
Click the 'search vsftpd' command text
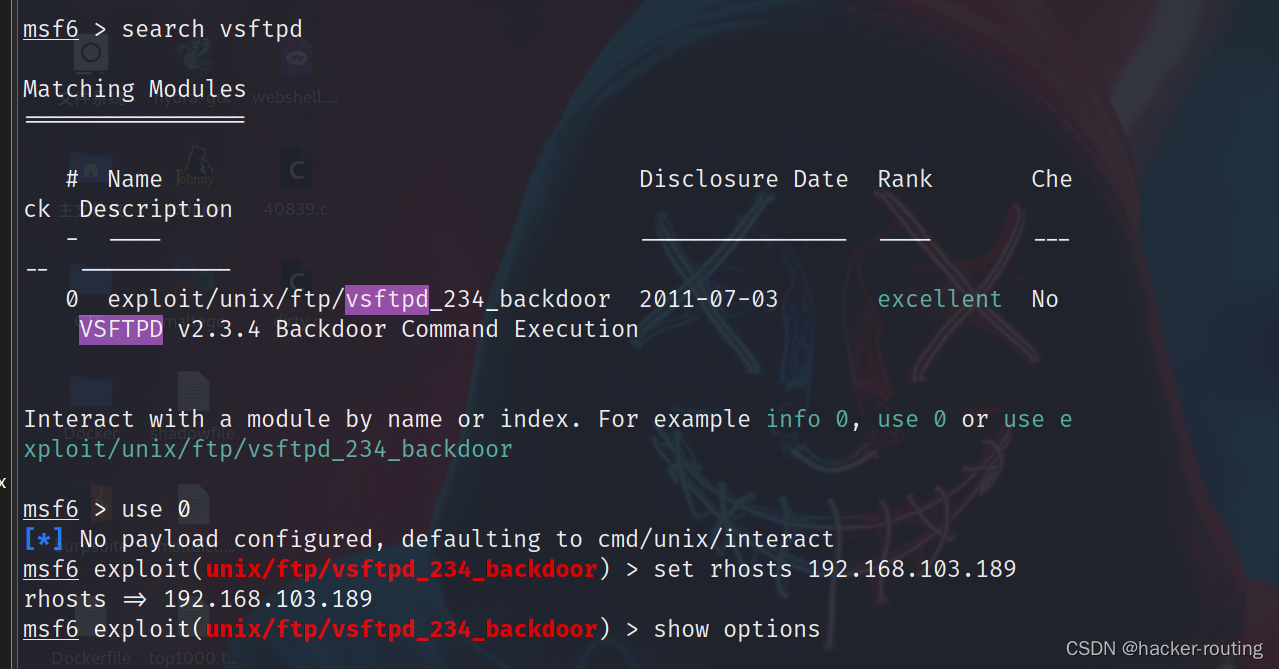point(211,29)
